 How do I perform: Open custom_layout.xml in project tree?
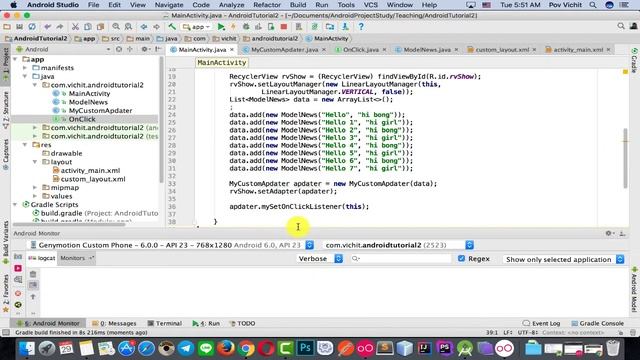point(93,179)
